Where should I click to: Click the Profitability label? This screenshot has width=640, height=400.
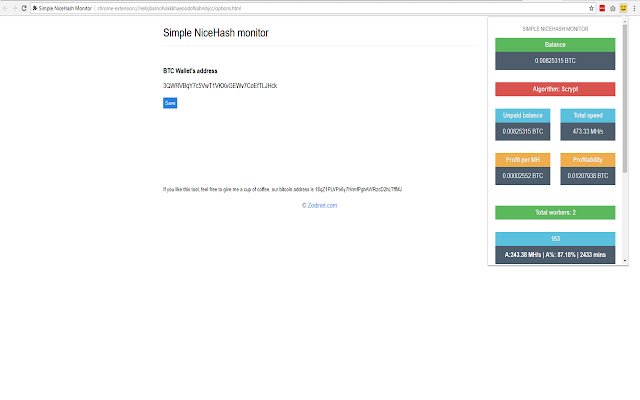point(588,160)
